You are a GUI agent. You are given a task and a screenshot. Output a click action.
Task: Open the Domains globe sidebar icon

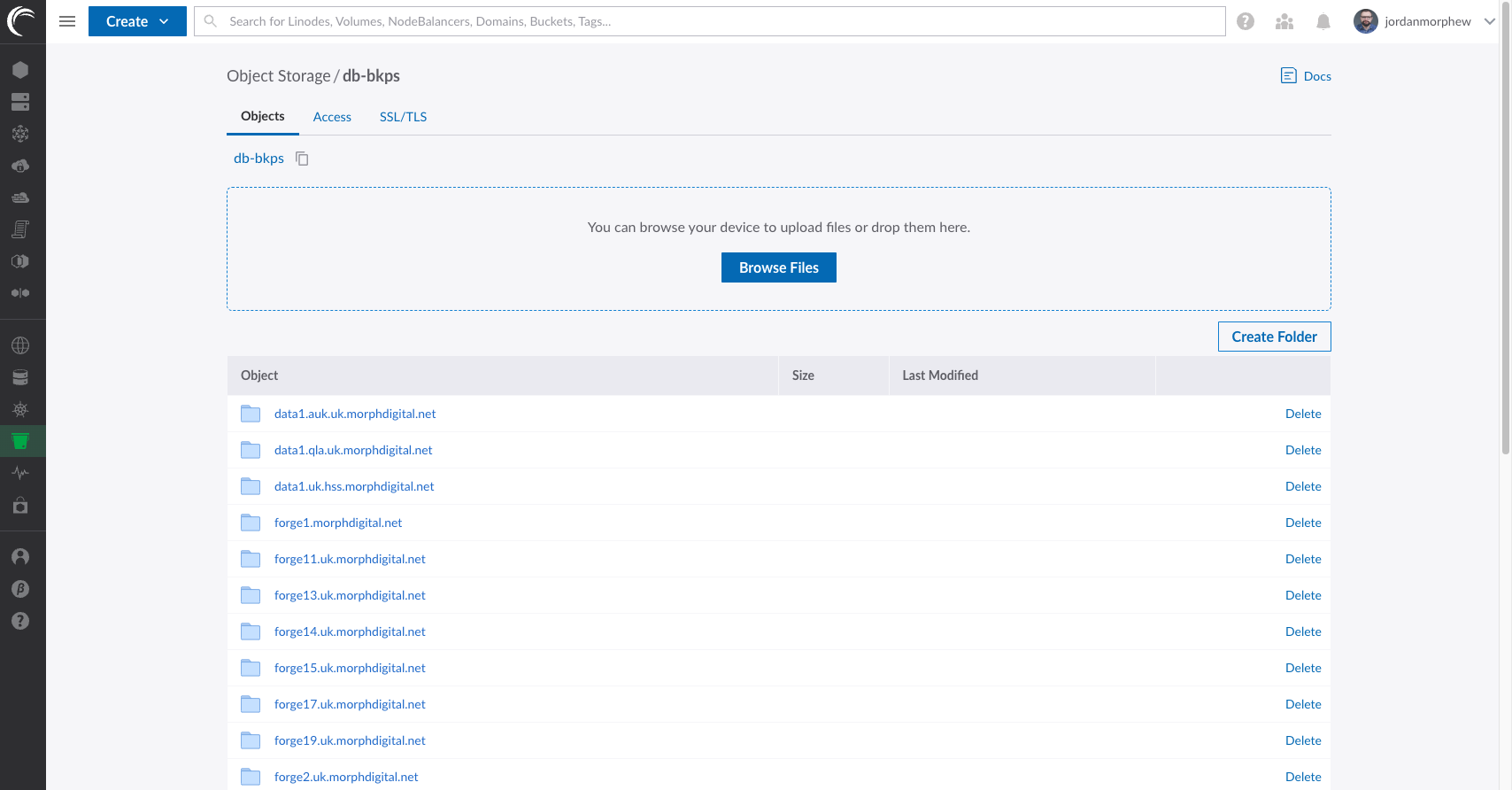(x=20, y=345)
